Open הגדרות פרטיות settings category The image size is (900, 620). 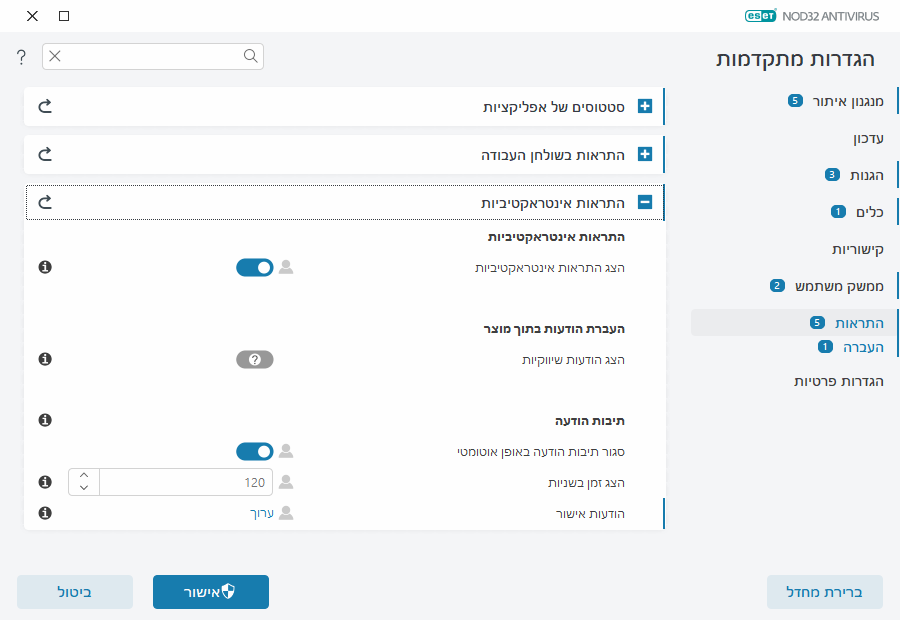(x=839, y=381)
